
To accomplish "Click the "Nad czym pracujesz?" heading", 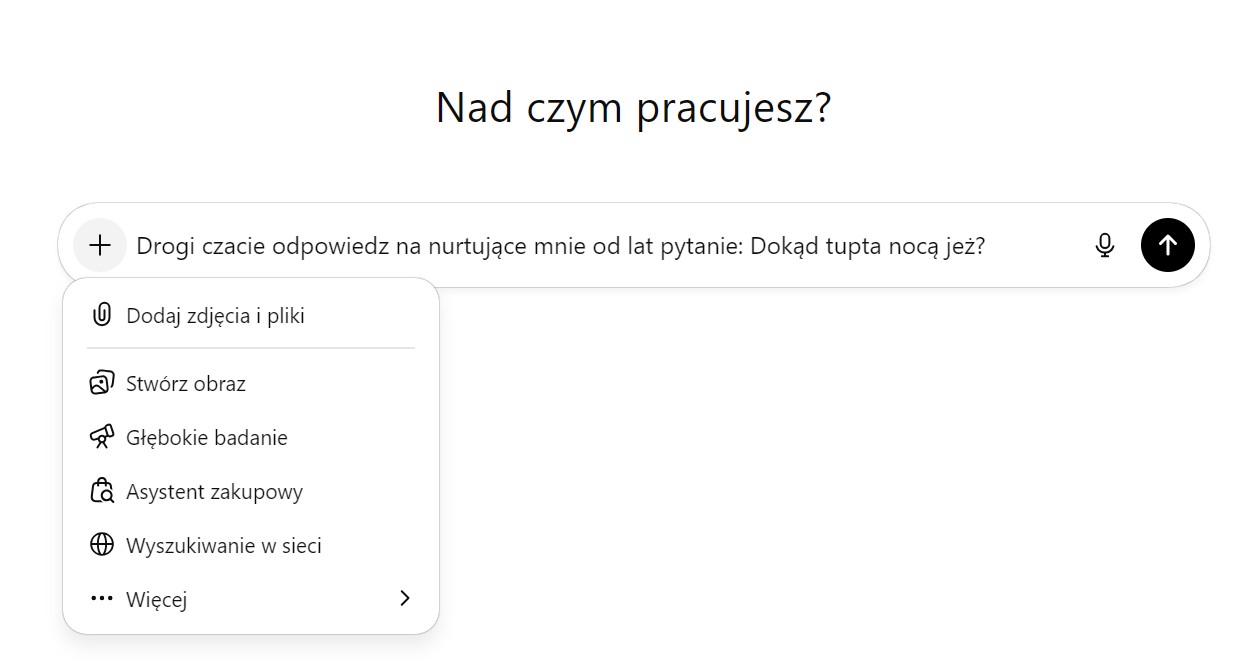I will pos(633,108).
